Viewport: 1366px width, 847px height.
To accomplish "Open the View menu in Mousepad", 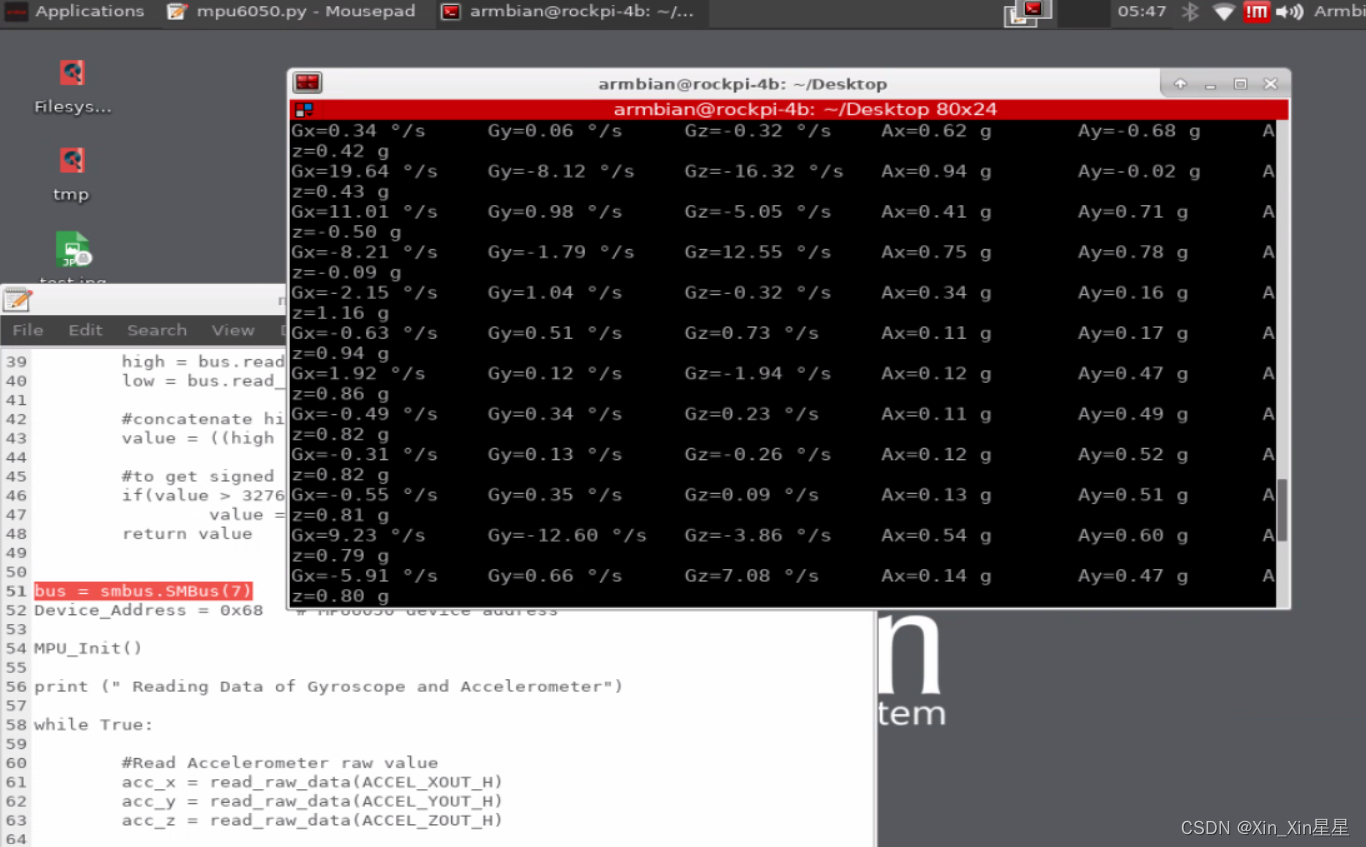I will click(x=232, y=330).
